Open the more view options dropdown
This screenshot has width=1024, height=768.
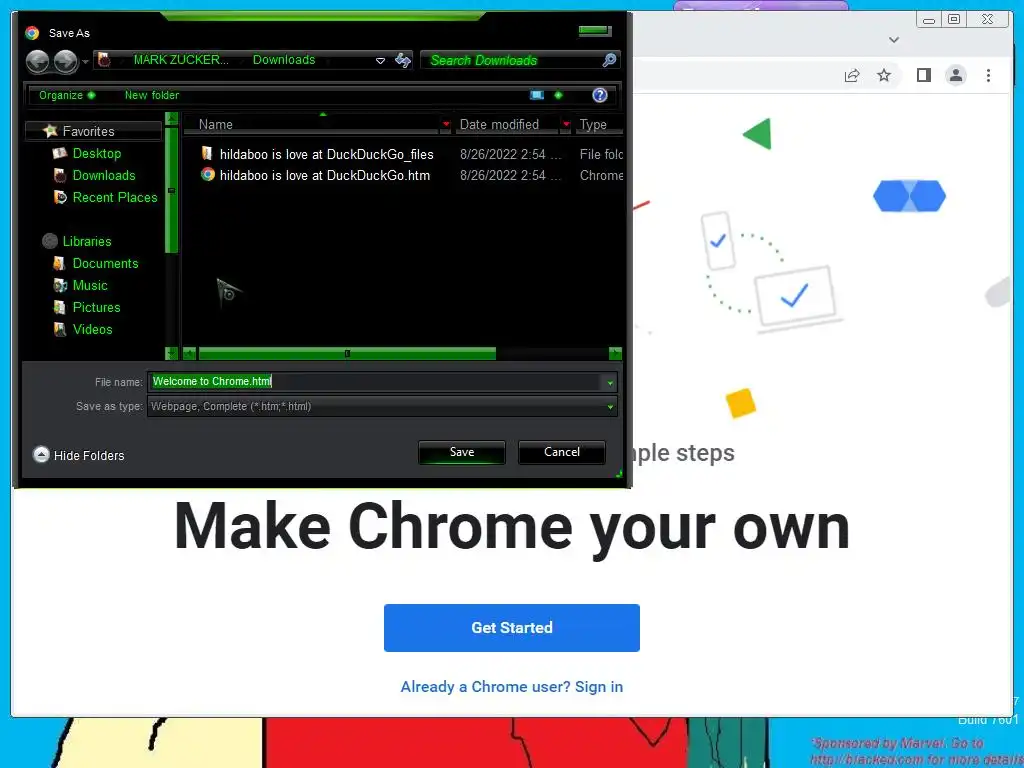click(558, 95)
